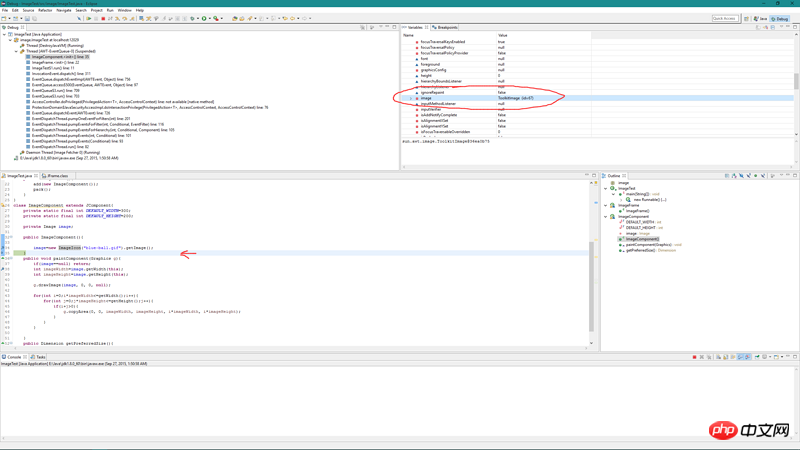Click the green Run launch icon
800x450 pixels.
(204, 18)
